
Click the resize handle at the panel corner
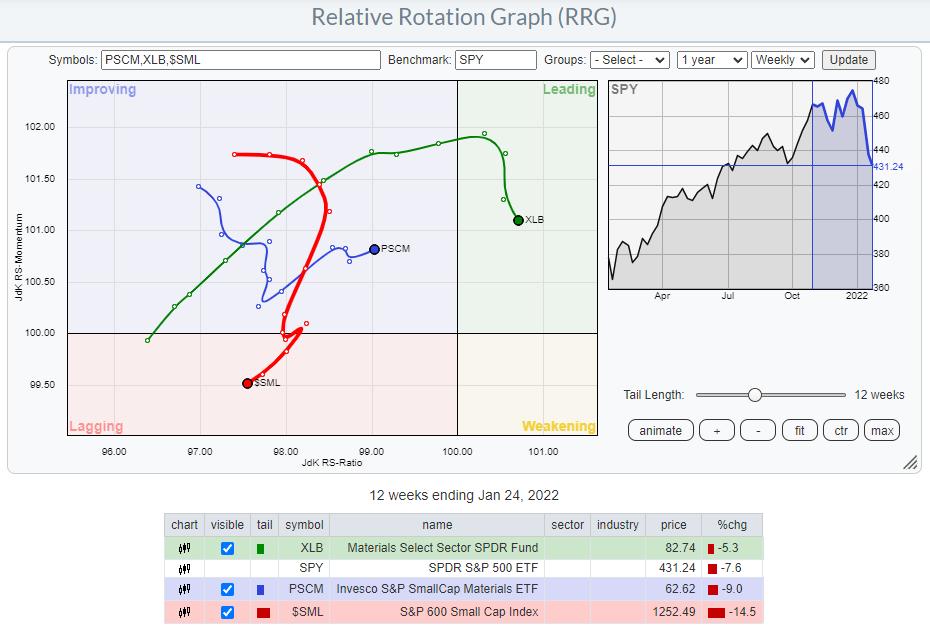pyautogui.click(x=910, y=462)
